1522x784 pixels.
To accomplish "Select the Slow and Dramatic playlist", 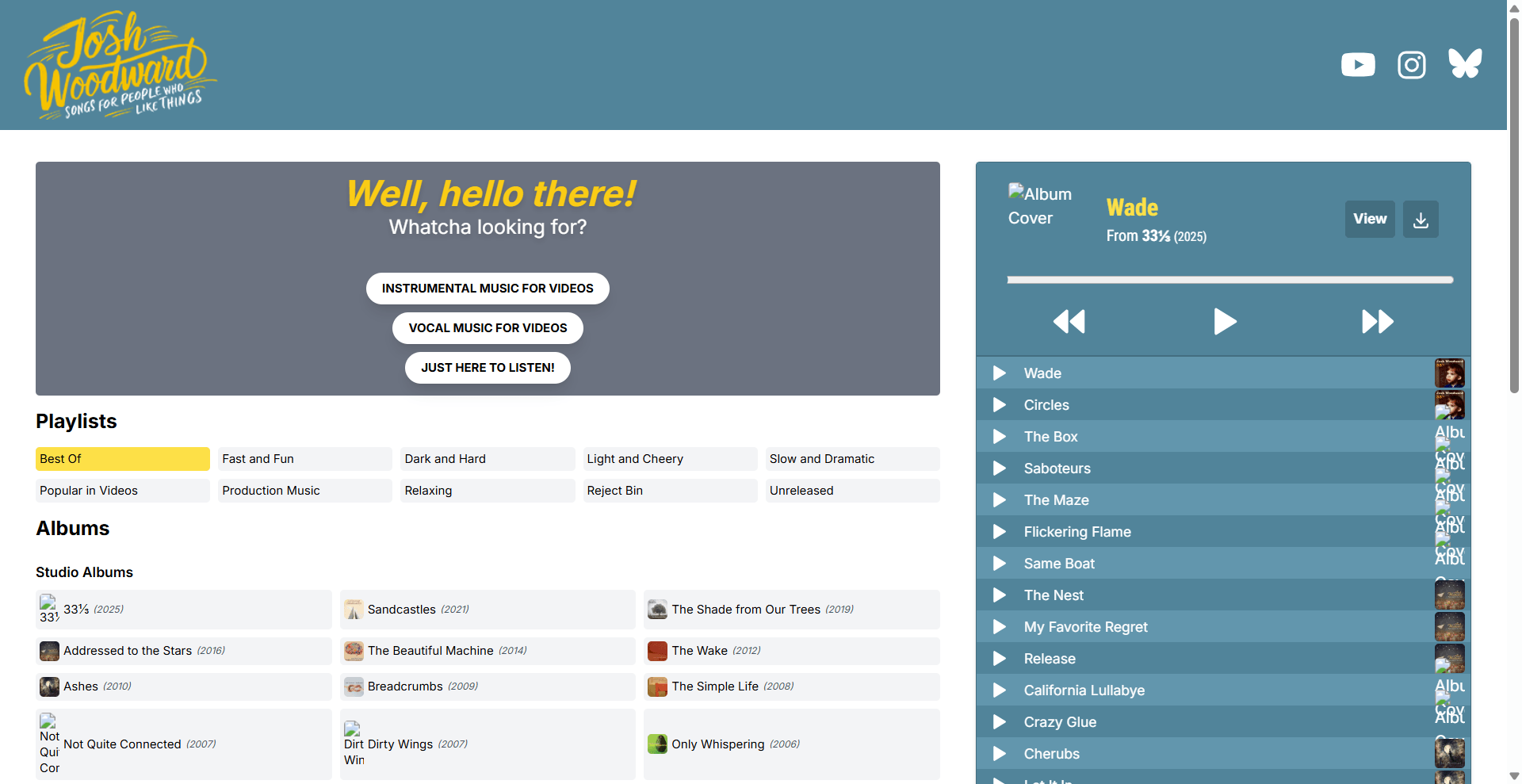I will (853, 459).
